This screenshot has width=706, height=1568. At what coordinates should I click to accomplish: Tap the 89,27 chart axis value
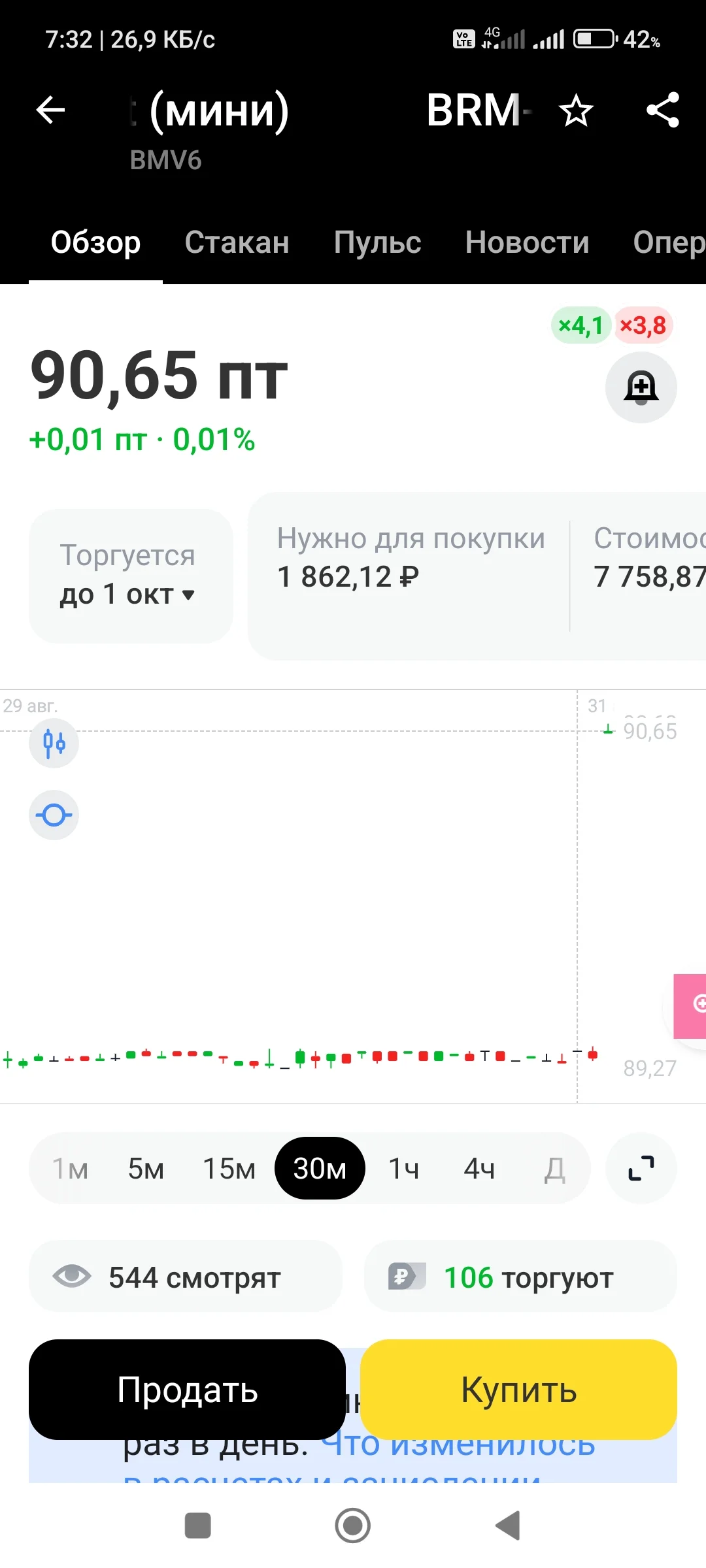tap(650, 1068)
